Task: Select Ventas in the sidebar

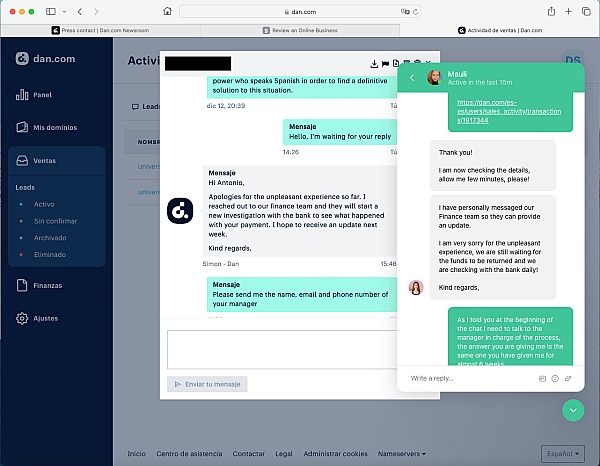Action: (57, 161)
